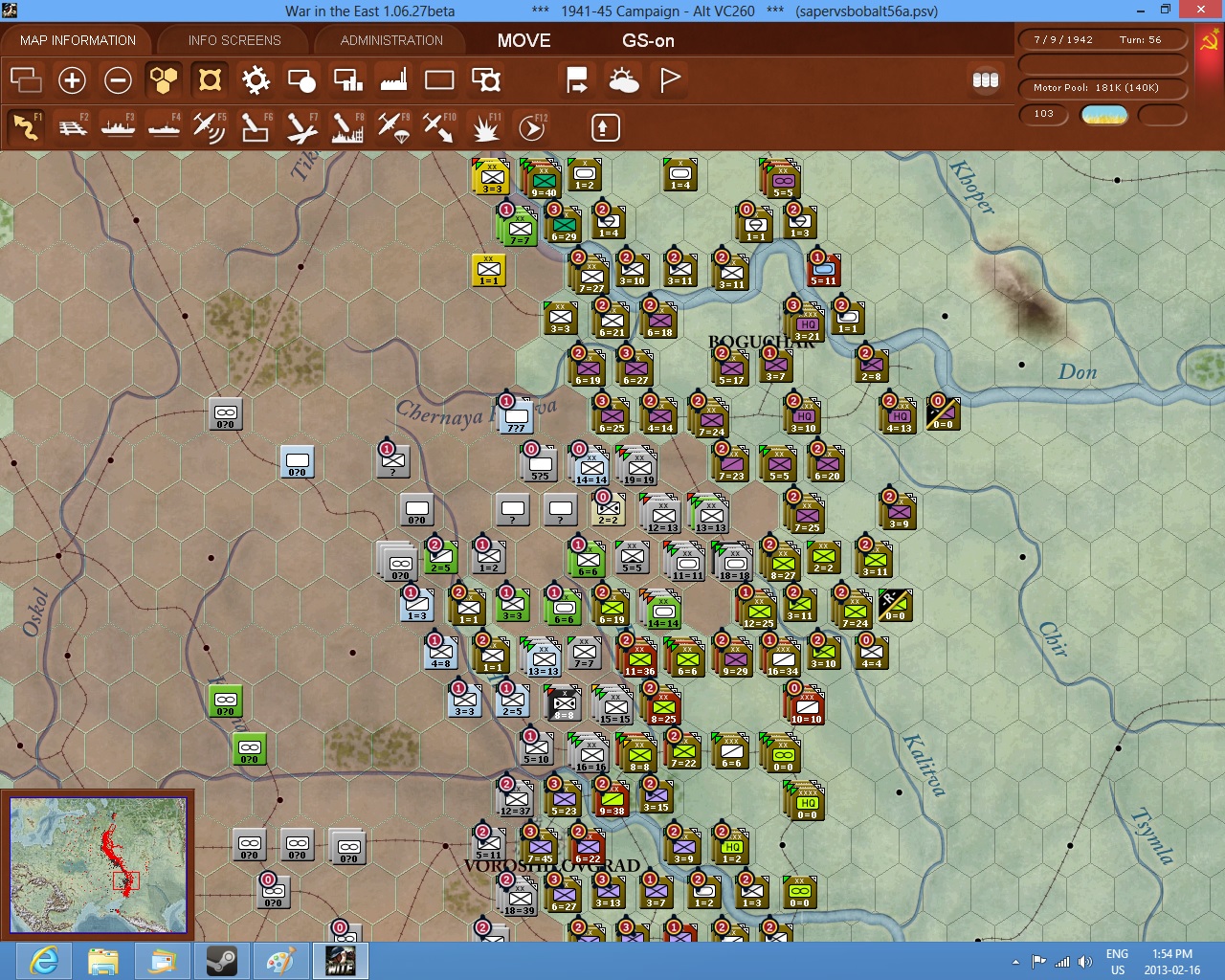Screen dimensions: 1225x980
Task: Open Paint from the taskbar
Action: click(x=281, y=960)
